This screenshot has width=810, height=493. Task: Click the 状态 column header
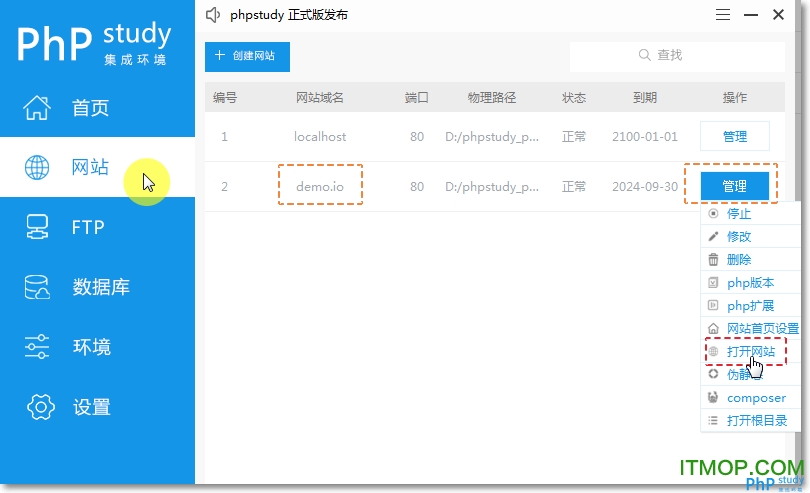574,98
